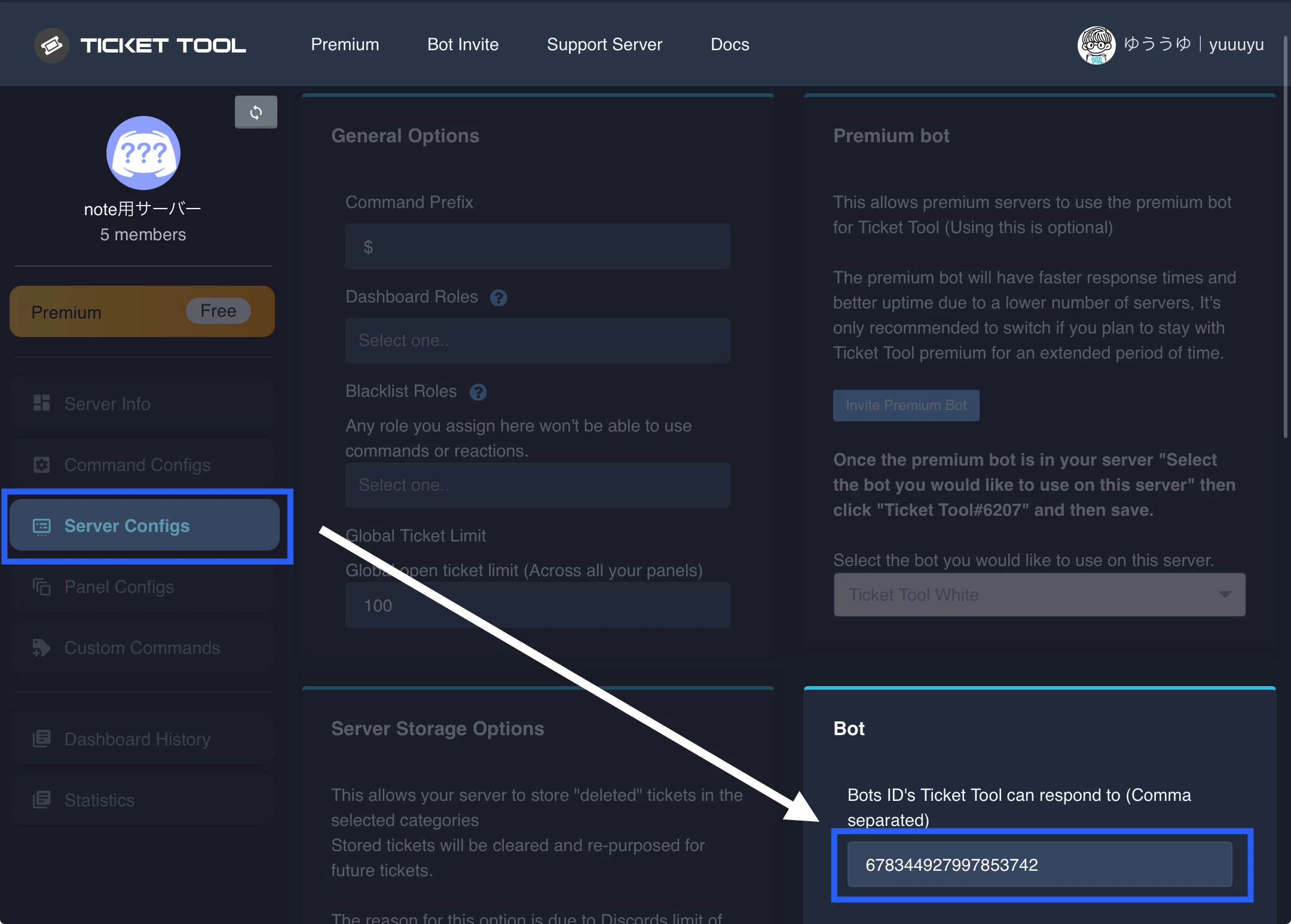Viewport: 1291px width, 924px height.
Task: Focus the Command Prefix input field
Action: click(x=537, y=246)
